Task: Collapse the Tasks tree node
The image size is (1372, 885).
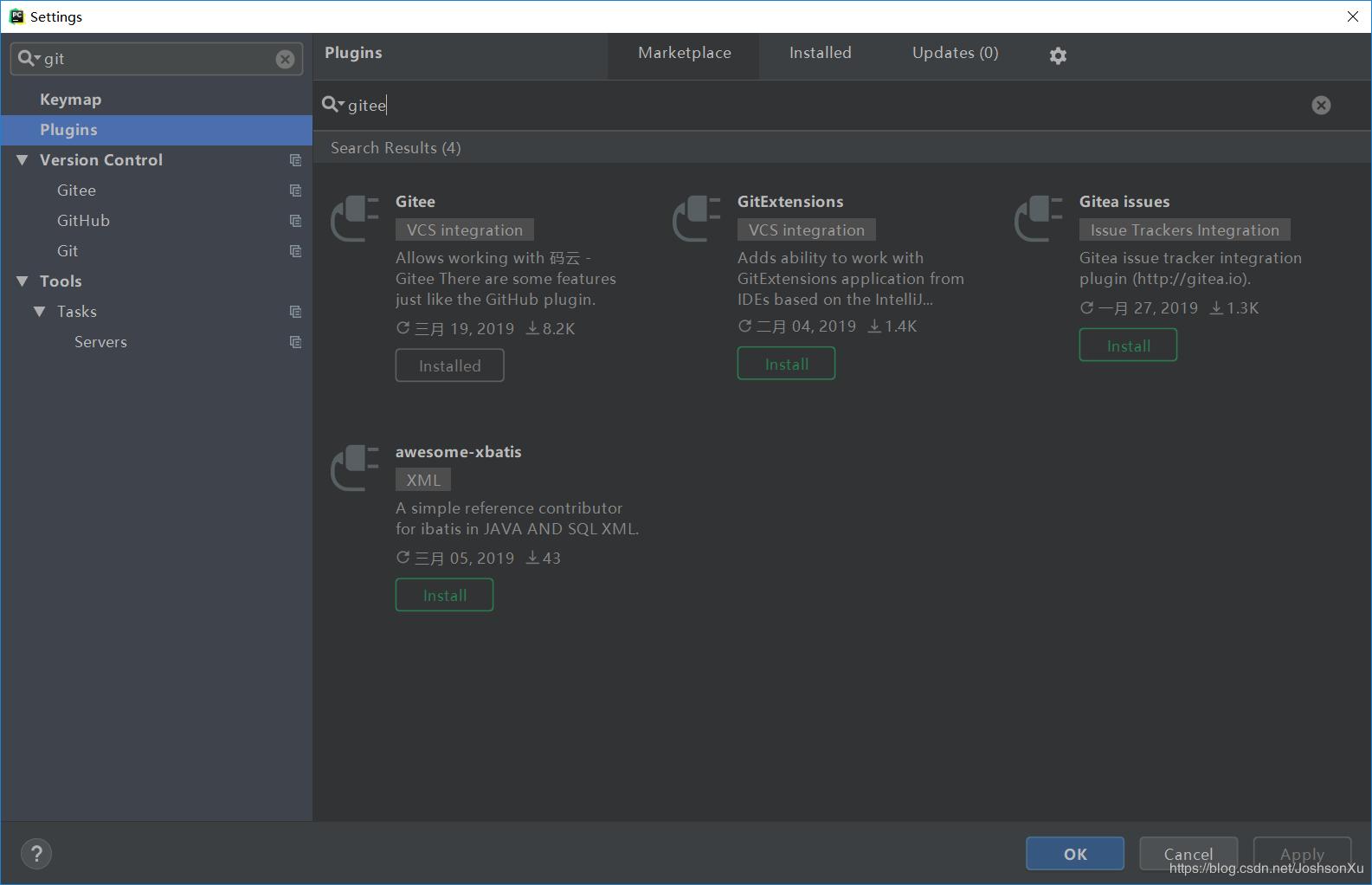Action: click(40, 312)
